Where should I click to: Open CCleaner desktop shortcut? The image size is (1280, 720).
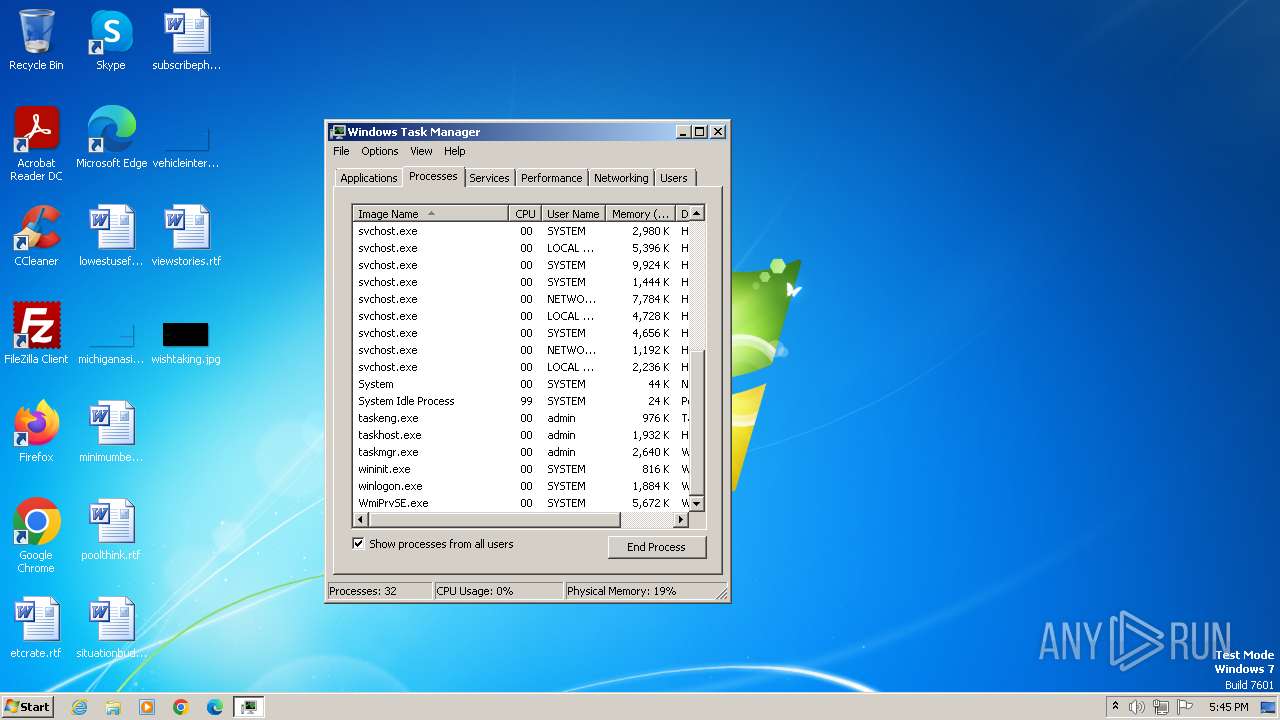pyautogui.click(x=36, y=236)
